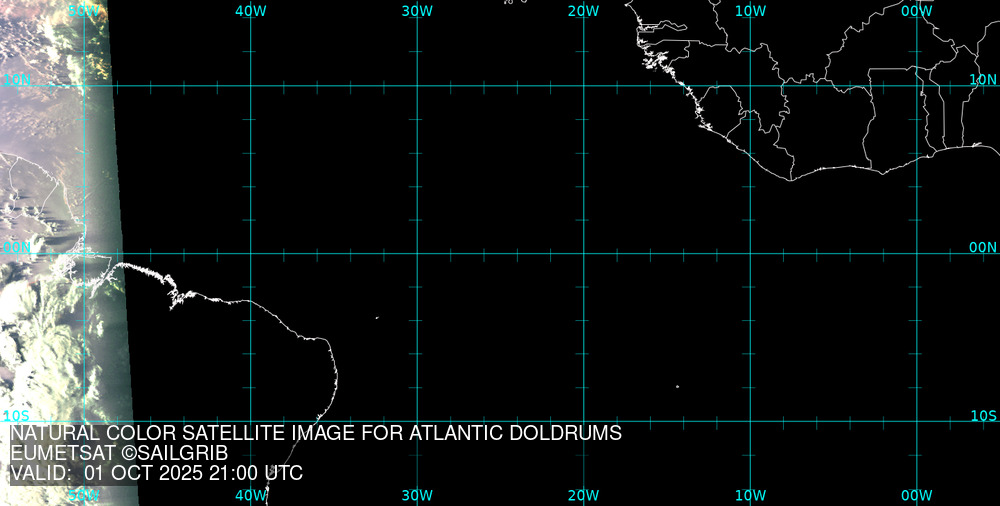Click the 30W label along the bottom edge
This screenshot has width=1000, height=506.
[x=417, y=495]
